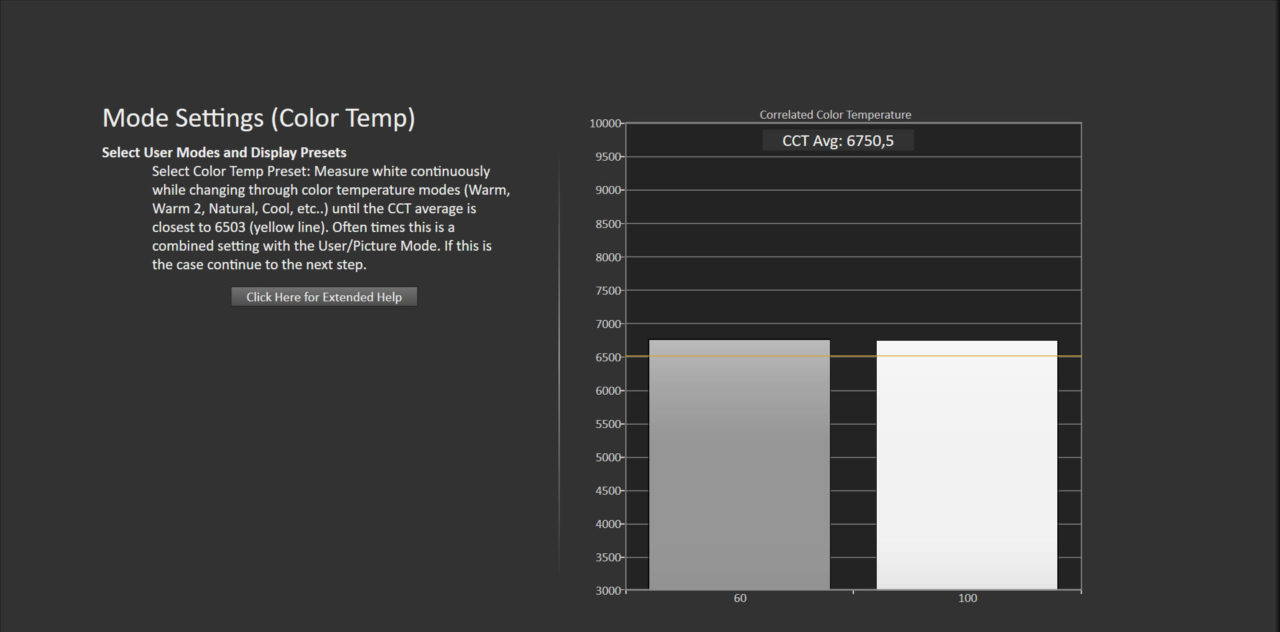
Task: Click the 'Click Here for Extended Help' button
Action: click(324, 297)
